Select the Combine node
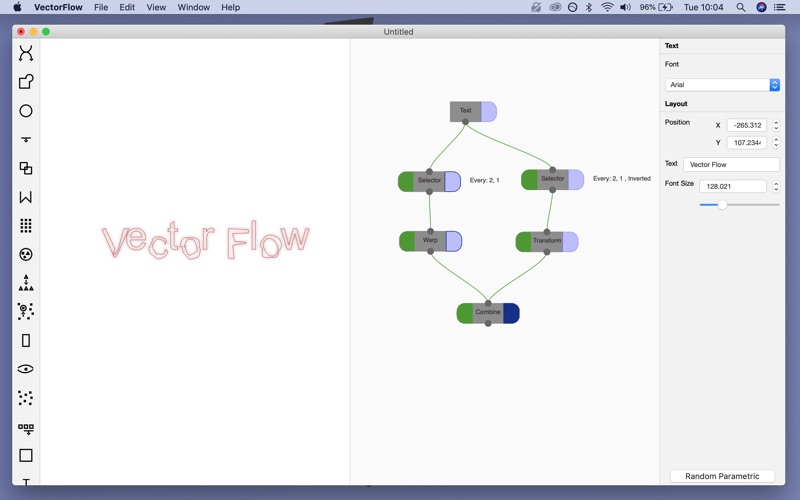800x500 pixels. click(x=488, y=313)
